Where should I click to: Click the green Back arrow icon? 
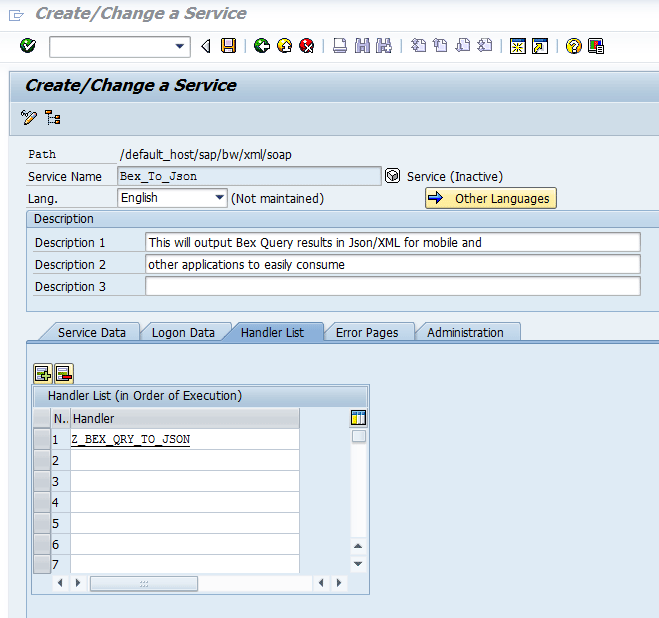point(261,46)
